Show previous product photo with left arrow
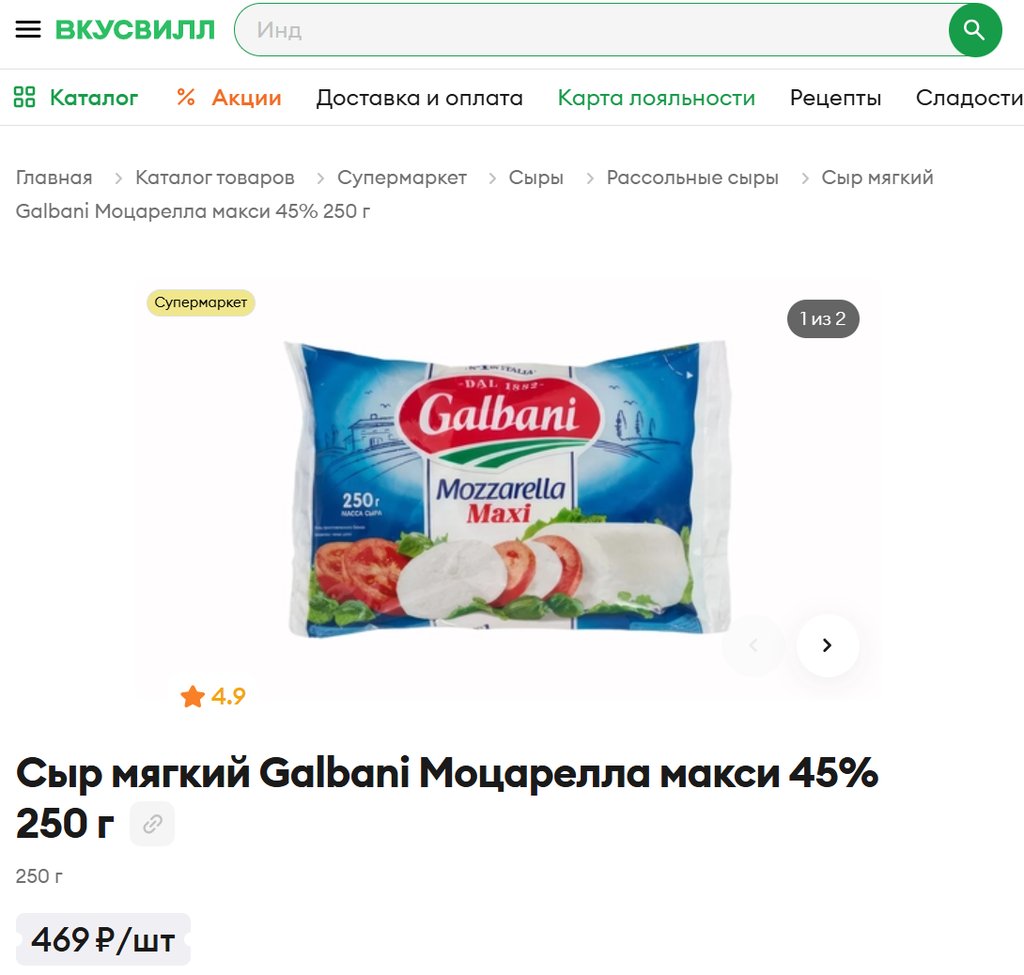 point(753,645)
